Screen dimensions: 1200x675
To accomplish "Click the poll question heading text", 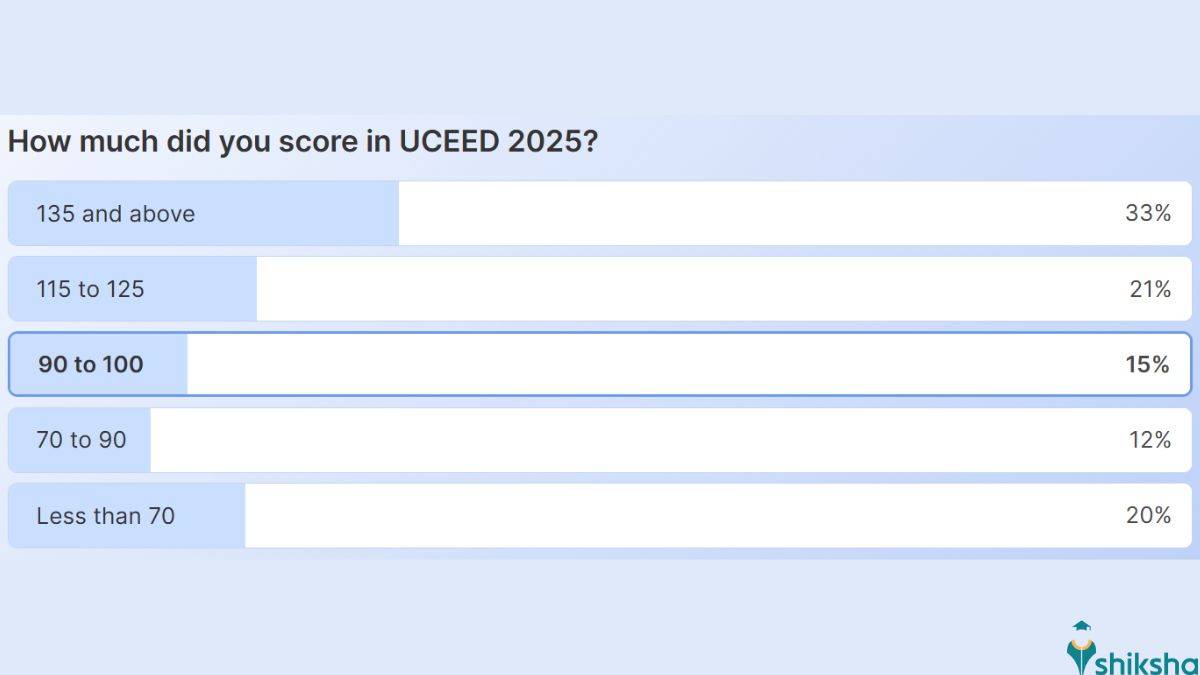I will click(x=300, y=141).
